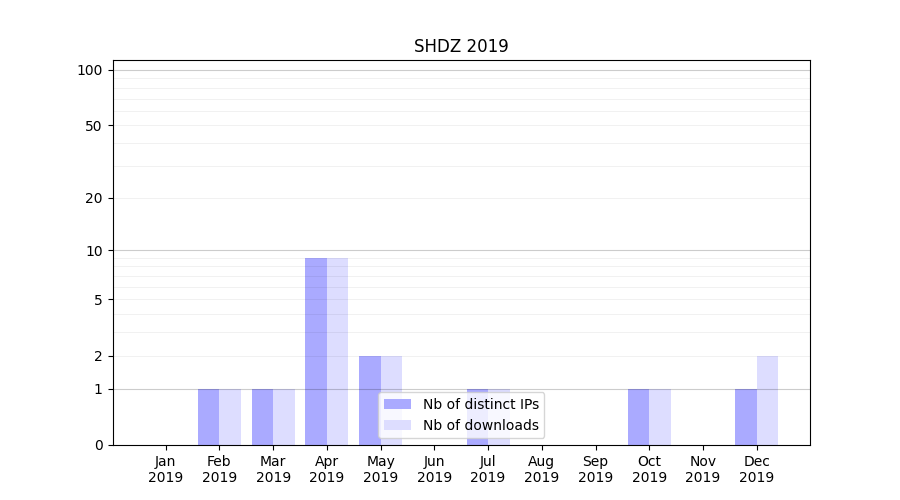Select the March 2019 downloads bar
Image resolution: width=900 pixels, height=500 pixels.
coord(284,417)
